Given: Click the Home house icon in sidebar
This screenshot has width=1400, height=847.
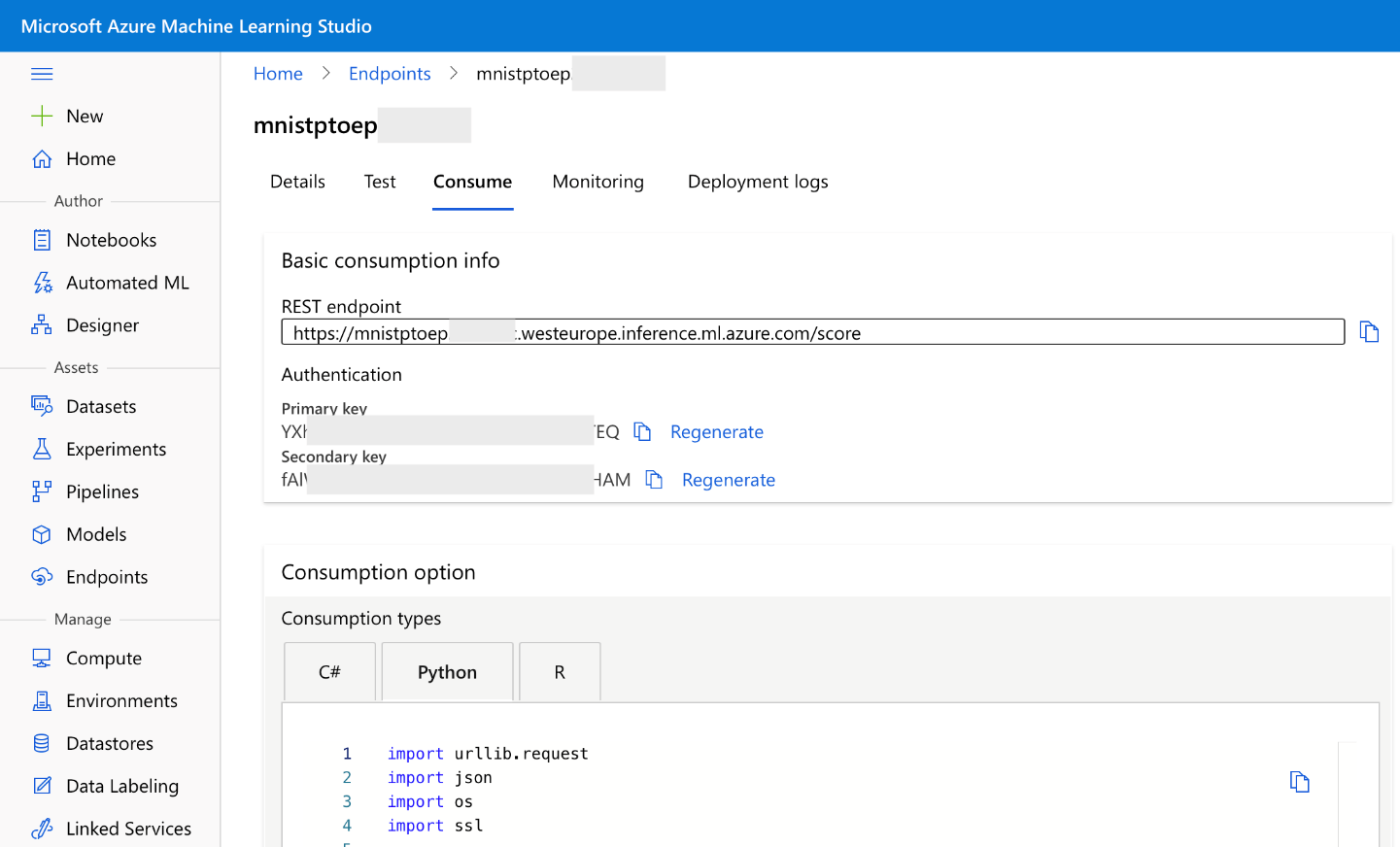Looking at the screenshot, I should (42, 159).
